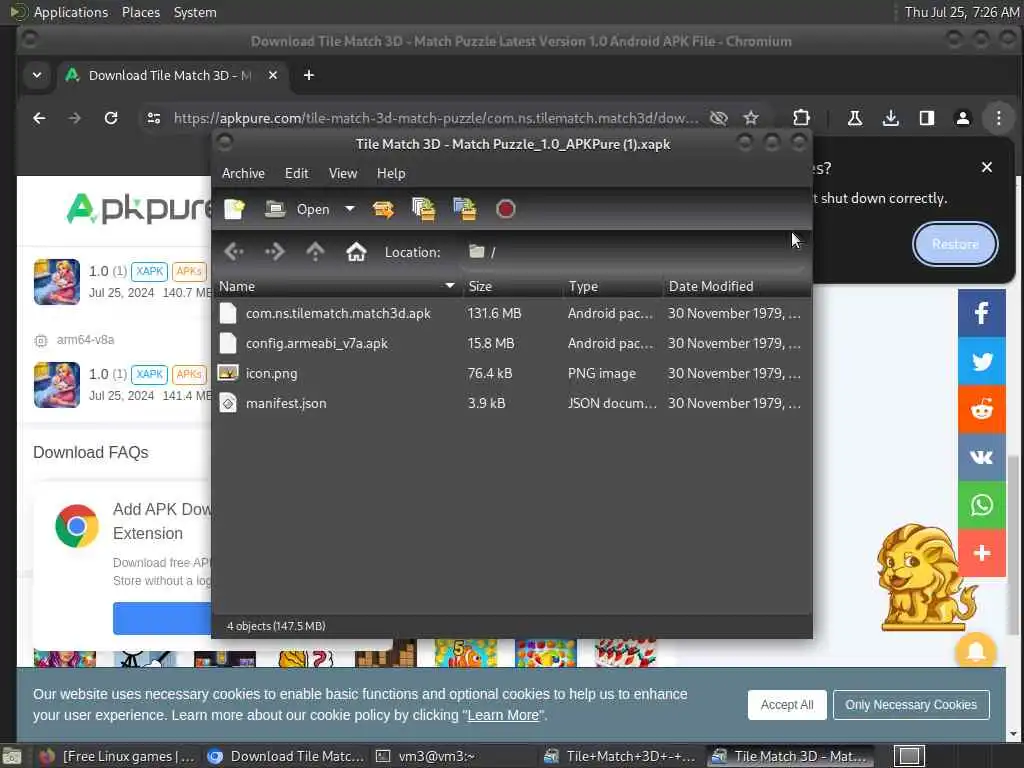Open the Applications menu in top panel
Viewport: 1024px width, 768px height.
tap(71, 12)
